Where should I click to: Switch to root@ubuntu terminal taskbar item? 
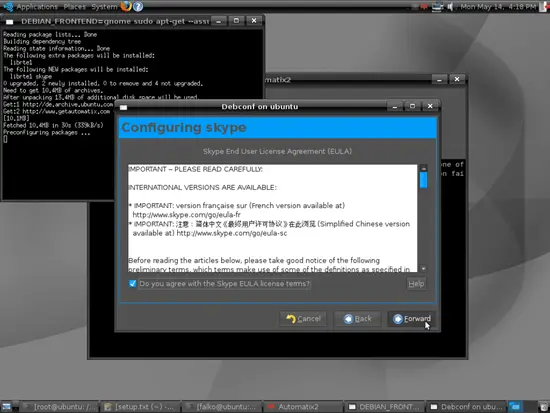tap(59, 407)
